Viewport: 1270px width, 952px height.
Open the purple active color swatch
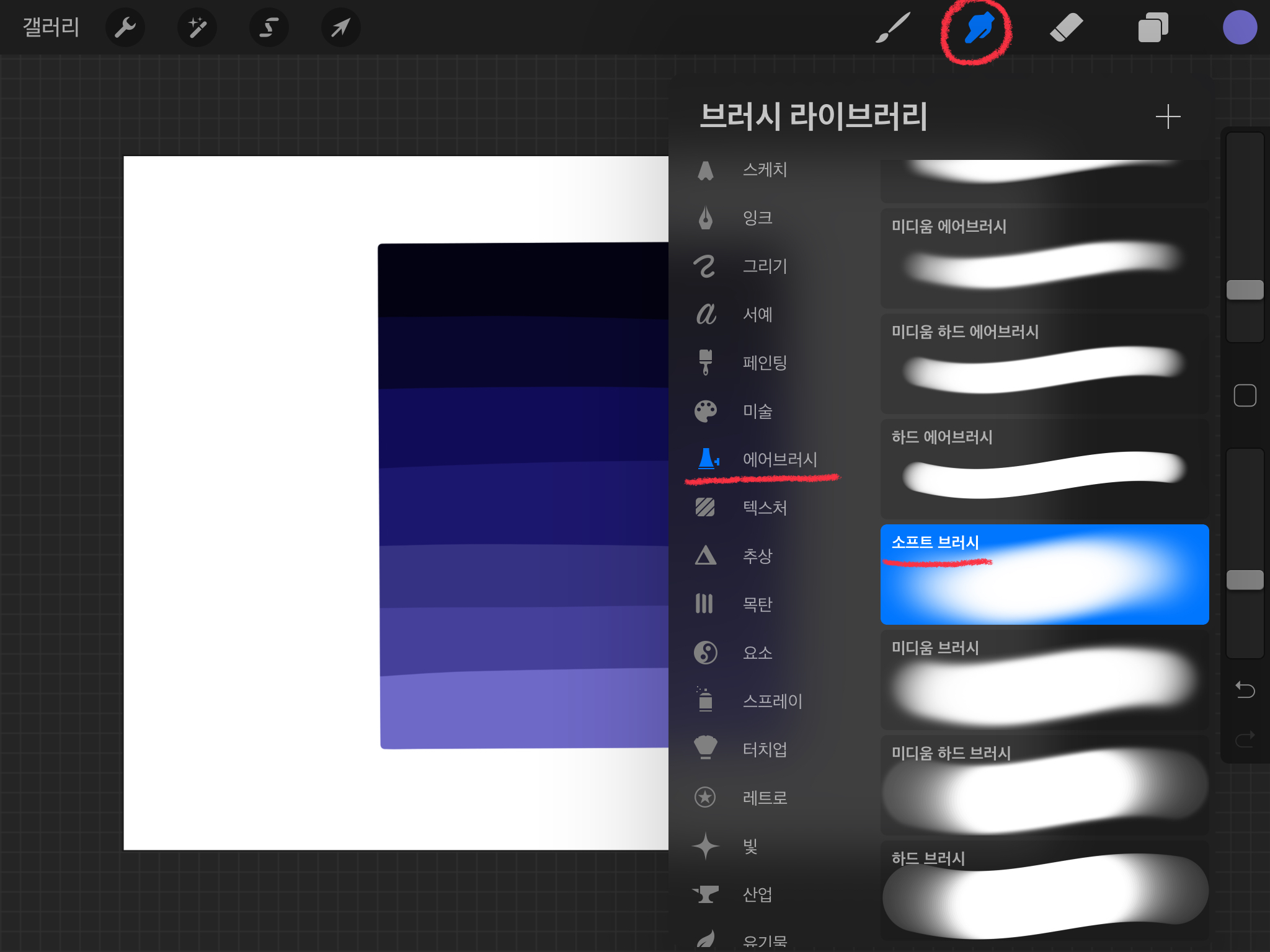1239,28
